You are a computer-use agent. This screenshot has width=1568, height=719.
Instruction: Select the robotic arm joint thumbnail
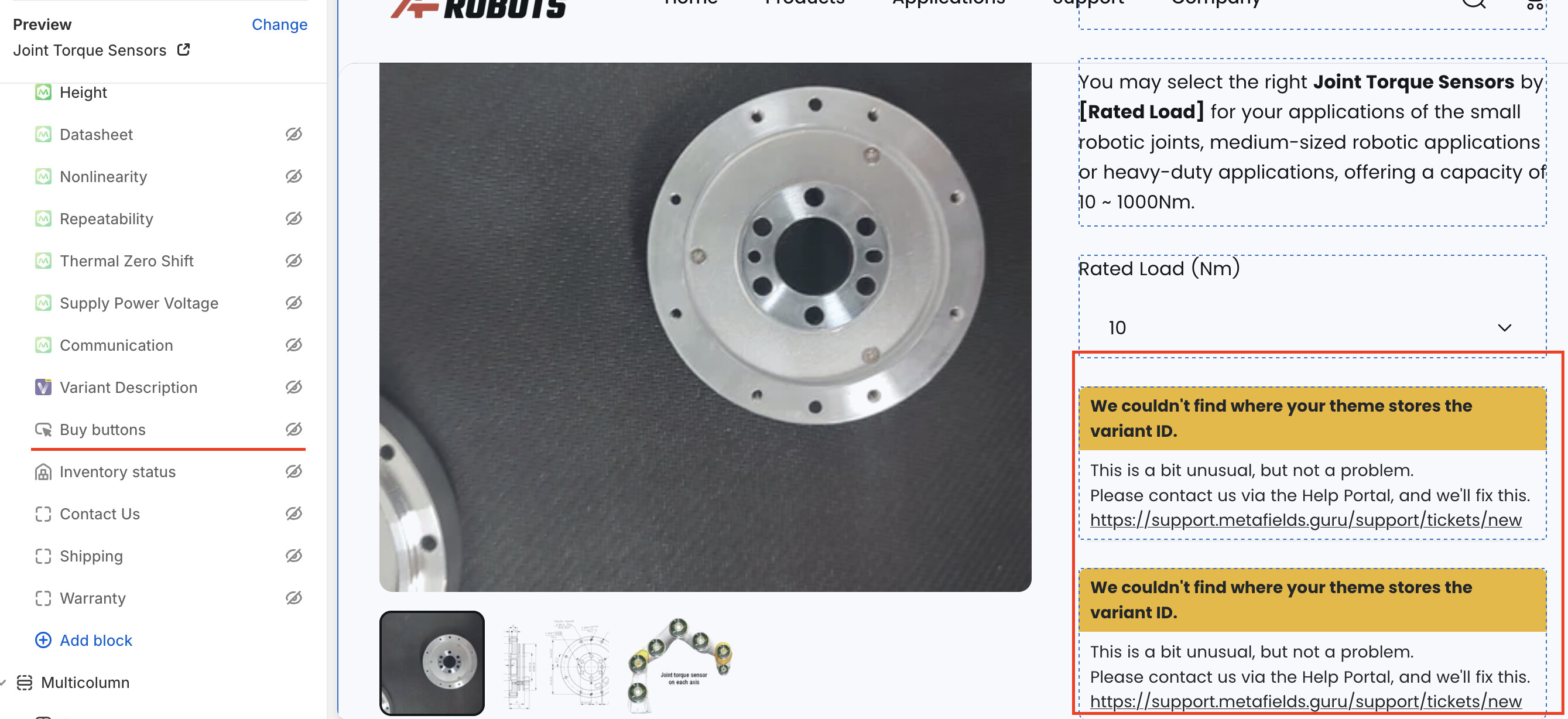(680, 663)
